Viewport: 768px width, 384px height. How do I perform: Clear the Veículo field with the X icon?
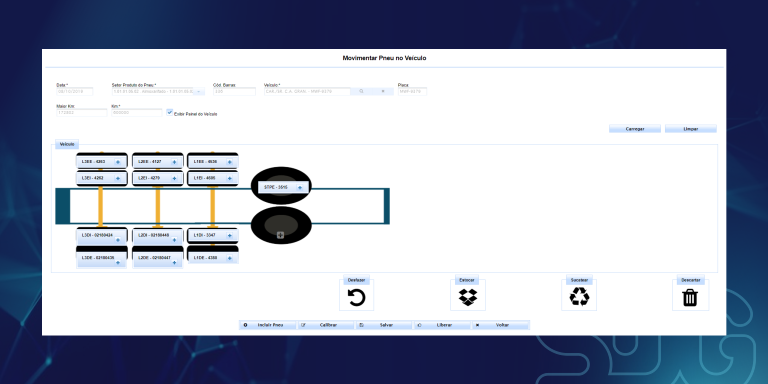coord(383,91)
